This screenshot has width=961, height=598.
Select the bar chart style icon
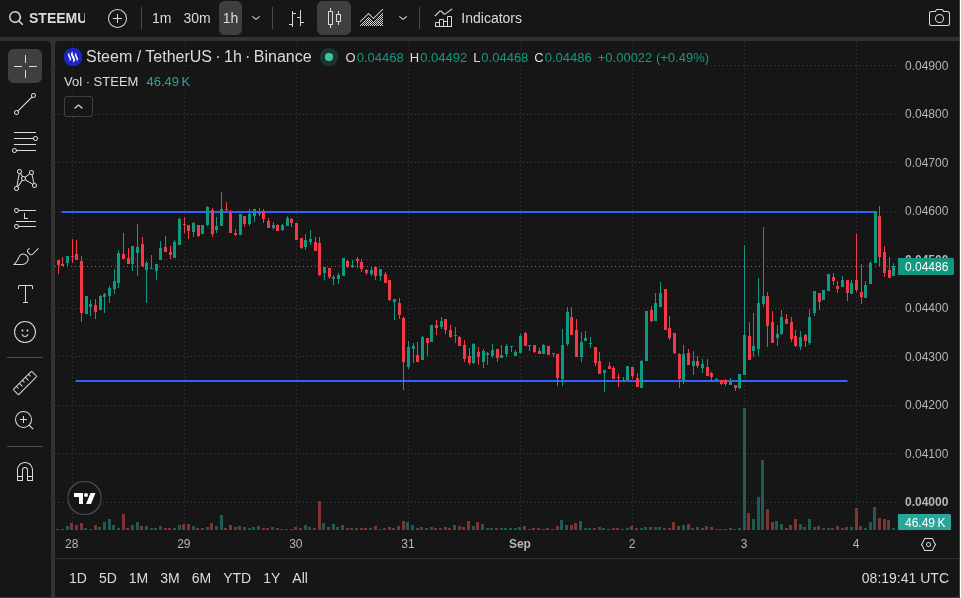[x=297, y=18]
